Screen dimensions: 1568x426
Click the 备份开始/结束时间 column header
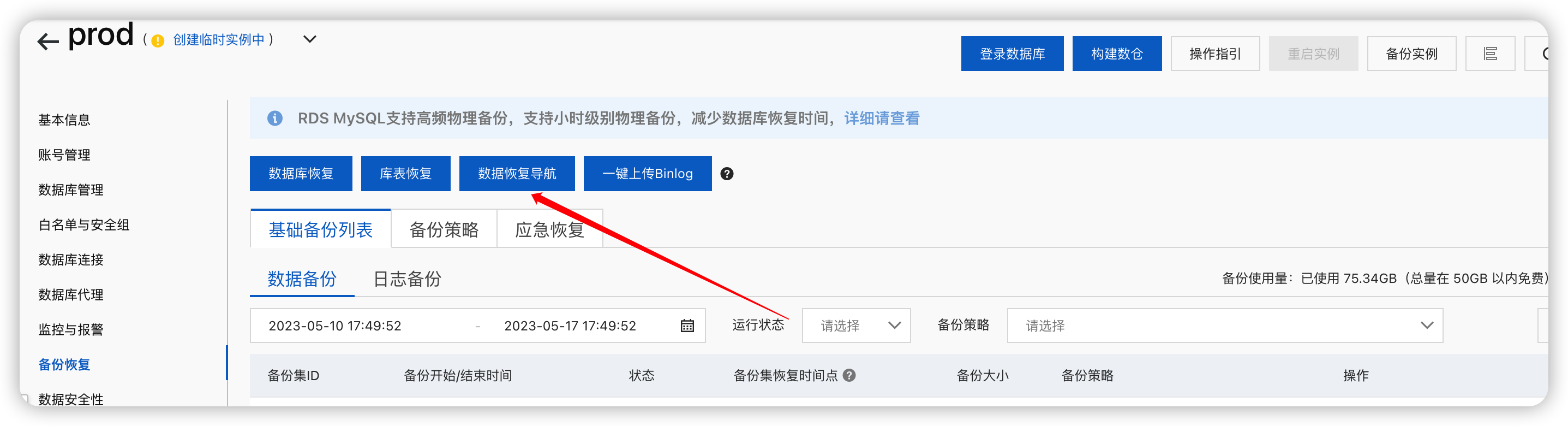pos(458,375)
